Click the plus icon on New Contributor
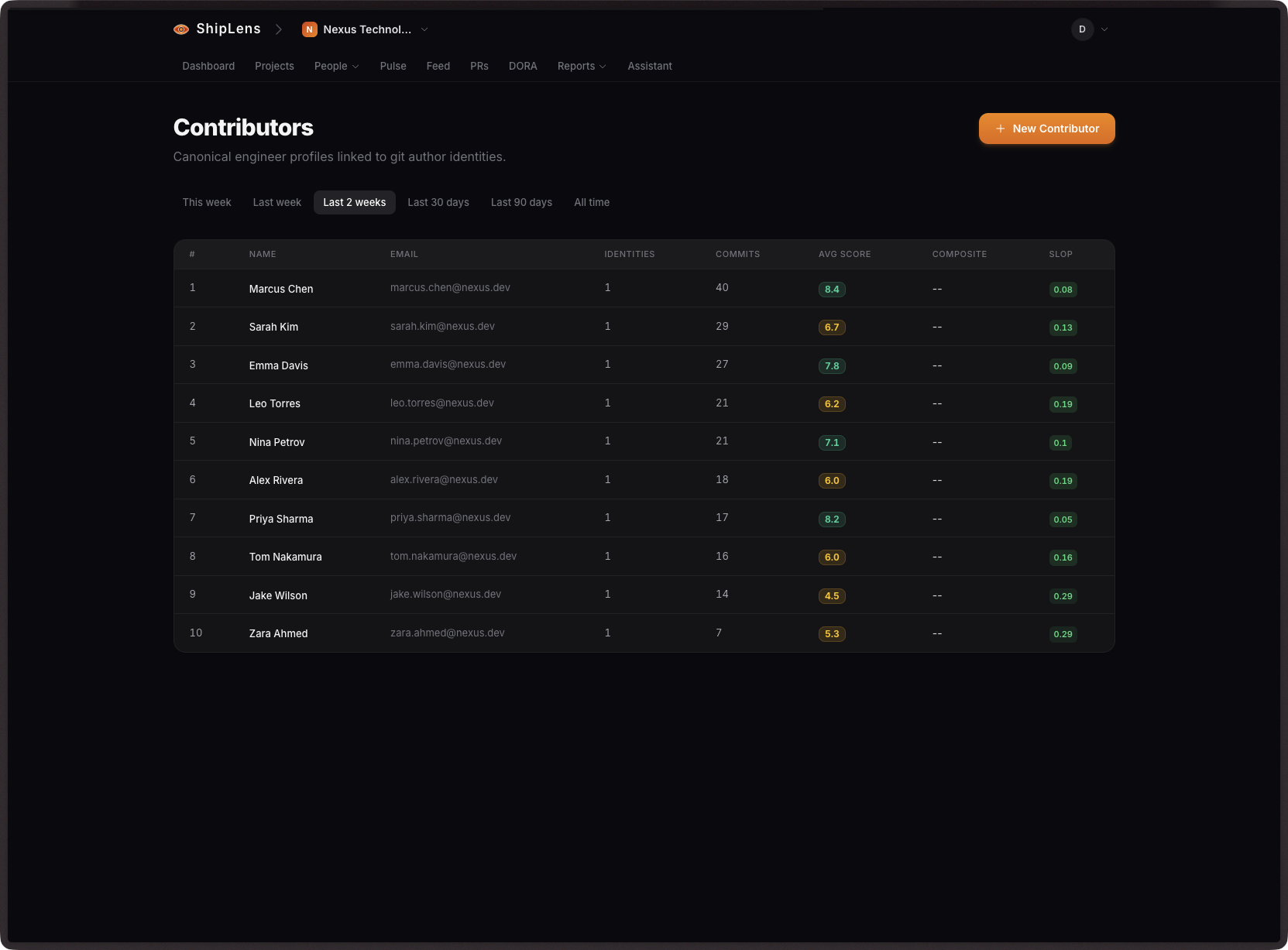This screenshot has height=950, width=1288. pos(1001,129)
